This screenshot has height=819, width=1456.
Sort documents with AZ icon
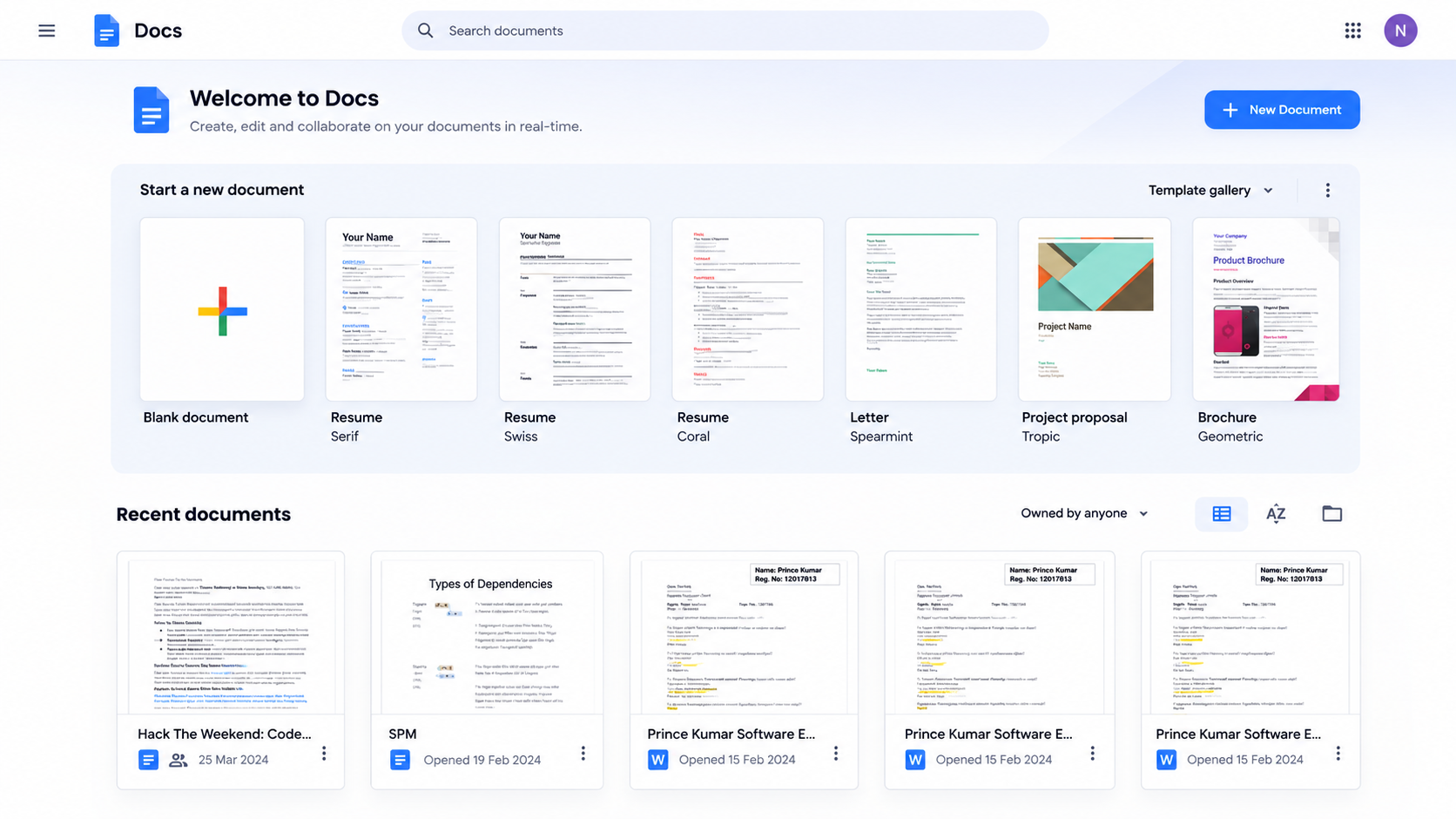click(1276, 514)
